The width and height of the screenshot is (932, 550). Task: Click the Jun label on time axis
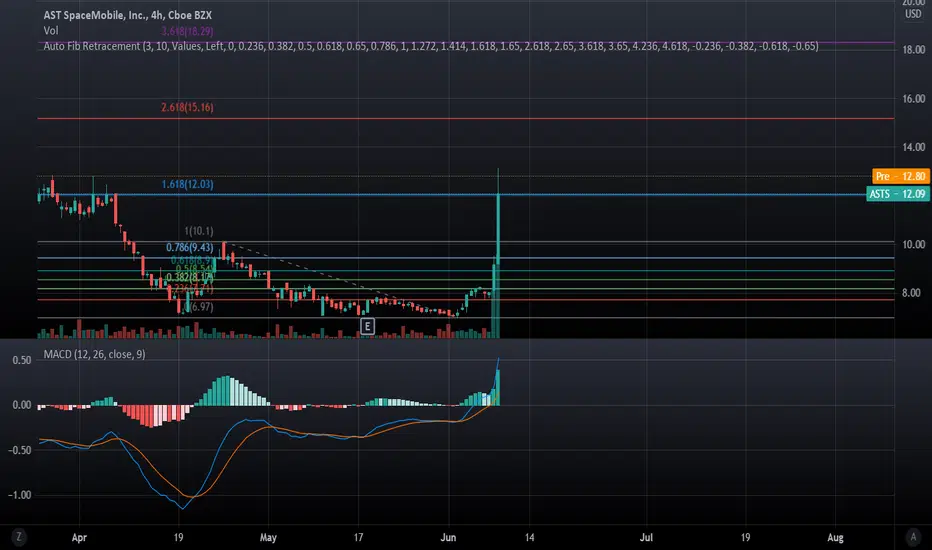tap(448, 538)
